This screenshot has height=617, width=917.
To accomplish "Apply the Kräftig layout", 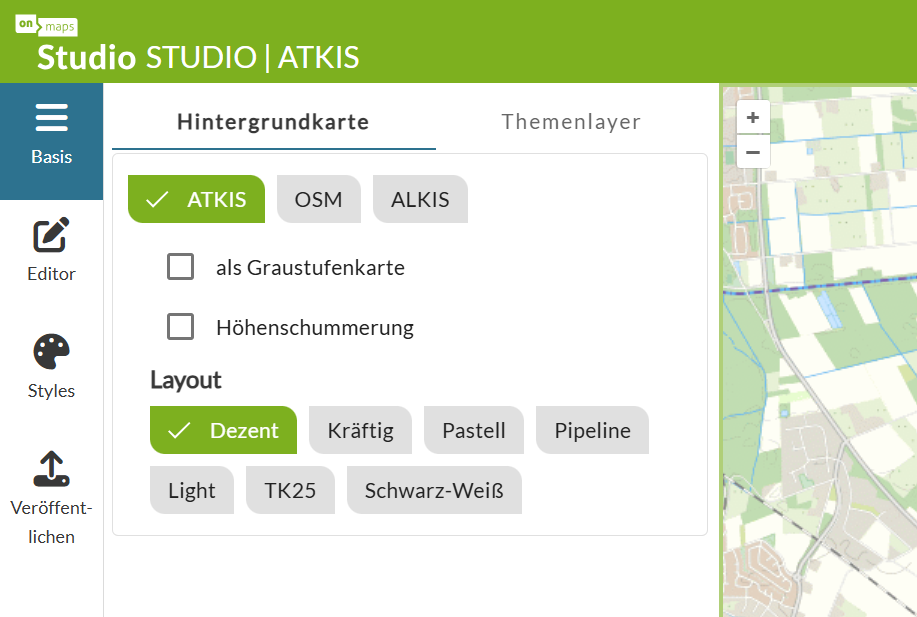I will pyautogui.click(x=360, y=431).
